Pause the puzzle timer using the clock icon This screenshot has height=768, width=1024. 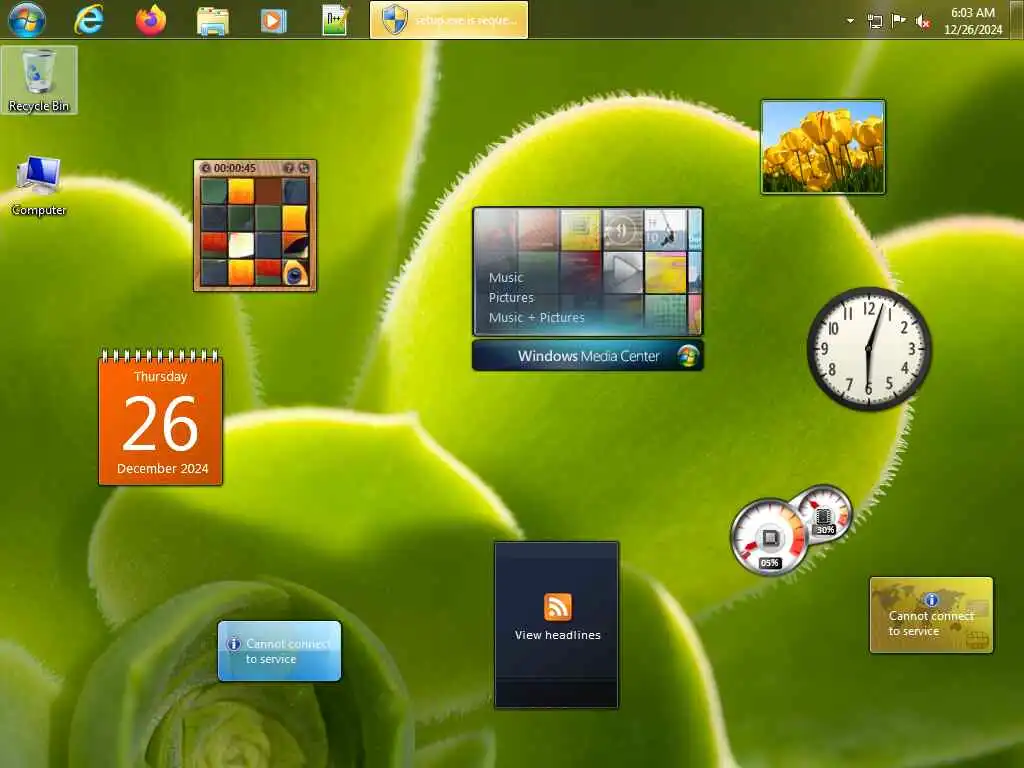pos(205,168)
